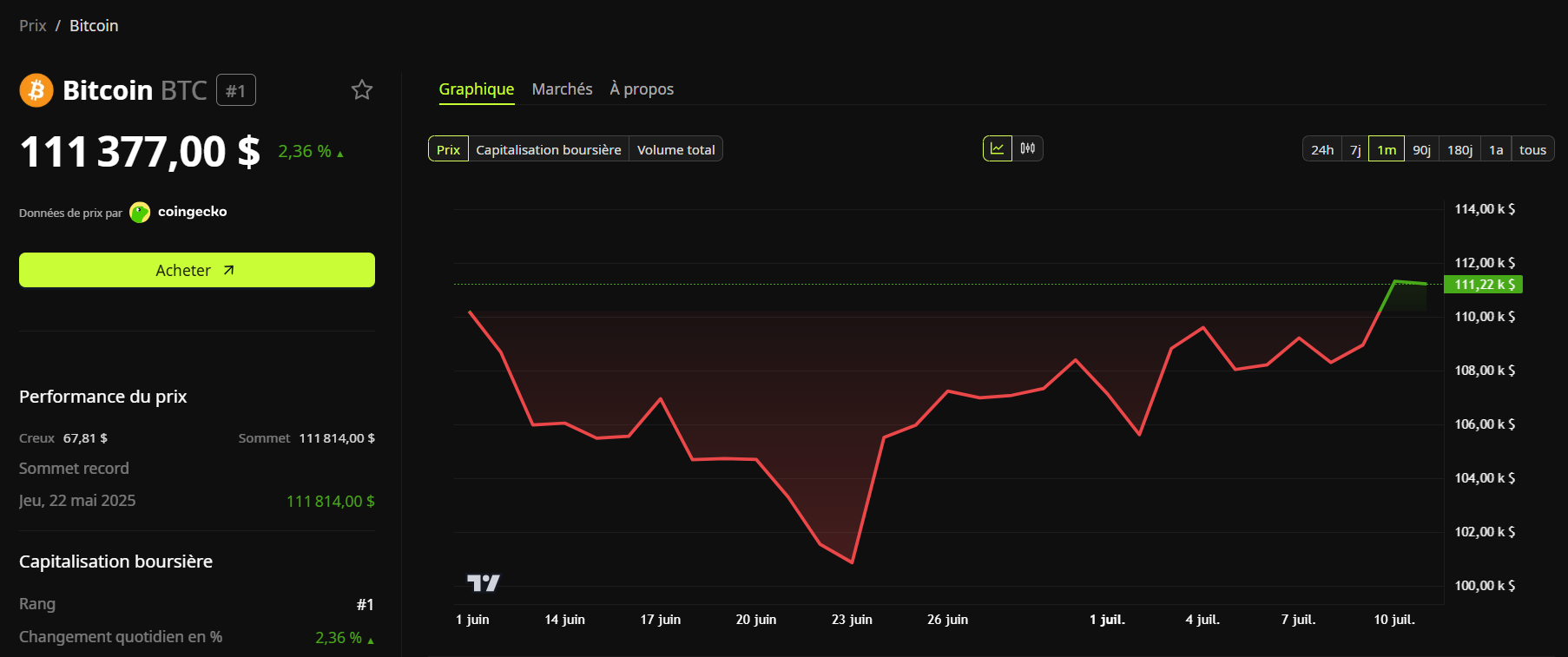Screen dimensions: 1568x657
Task: Click the external arrow icon on Acheter
Action: [x=229, y=270]
